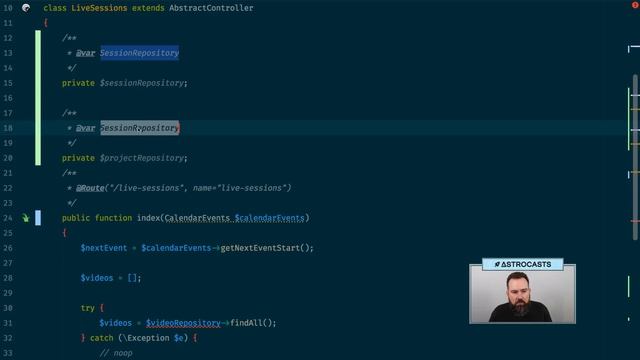
Task: Click $calendarEvents on line 26
Action: tap(176, 248)
